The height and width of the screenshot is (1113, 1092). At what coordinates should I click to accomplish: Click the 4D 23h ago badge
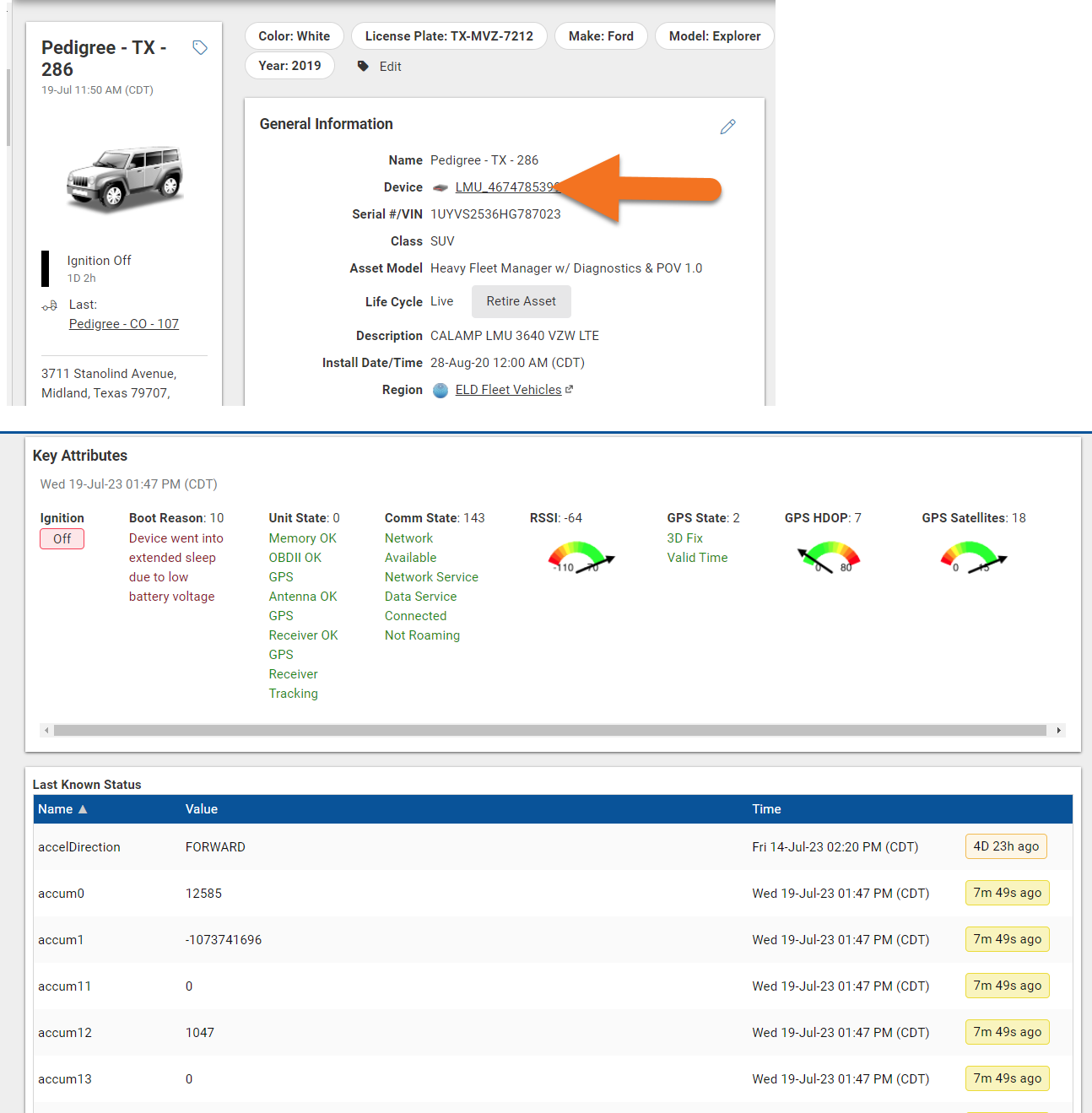click(x=1006, y=846)
